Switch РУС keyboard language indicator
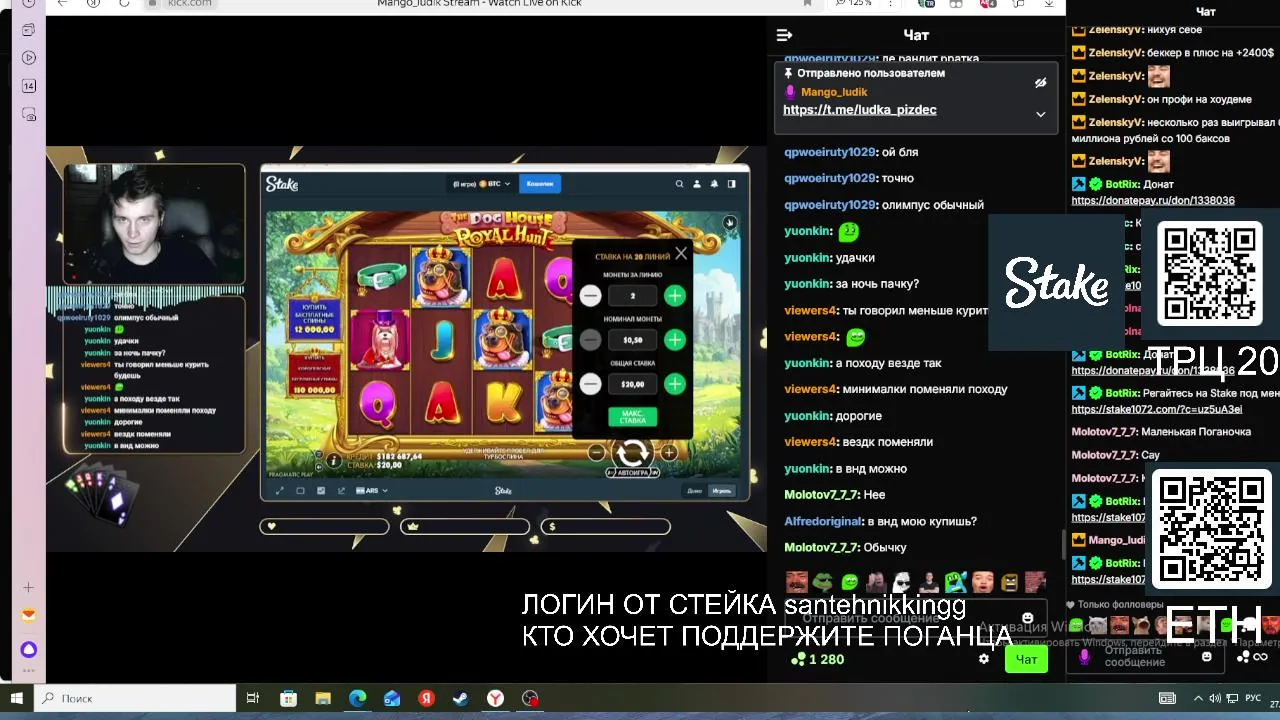Viewport: 1280px width, 720px height. click(1253, 698)
